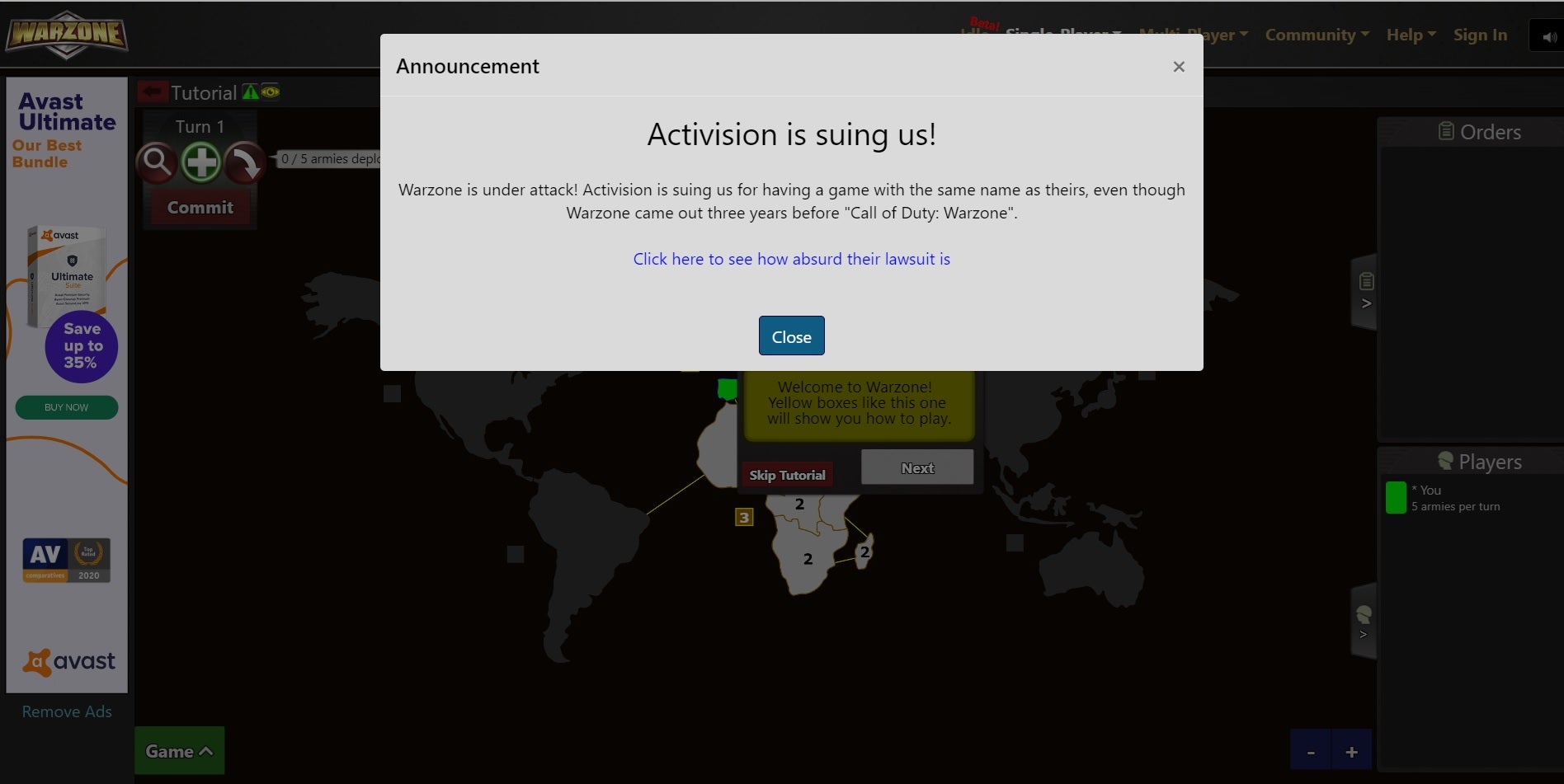This screenshot has width=1564, height=784.
Task: Click Skip Tutorial
Action: (x=787, y=475)
